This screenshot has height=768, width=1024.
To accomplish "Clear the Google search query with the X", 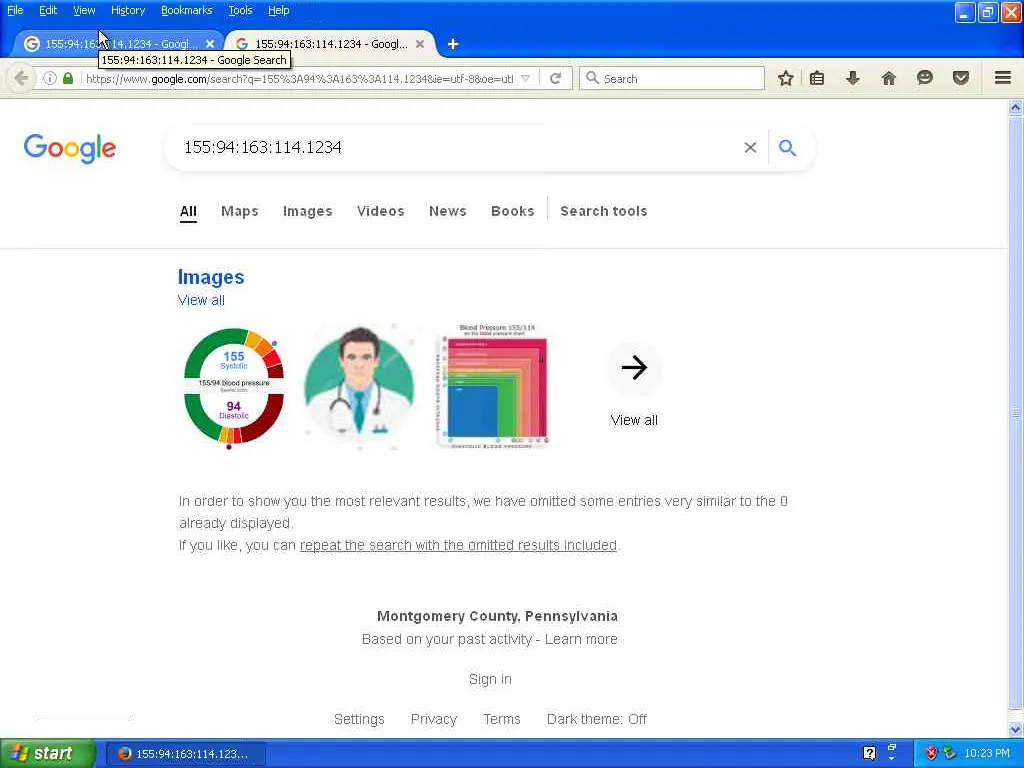I will (750, 148).
